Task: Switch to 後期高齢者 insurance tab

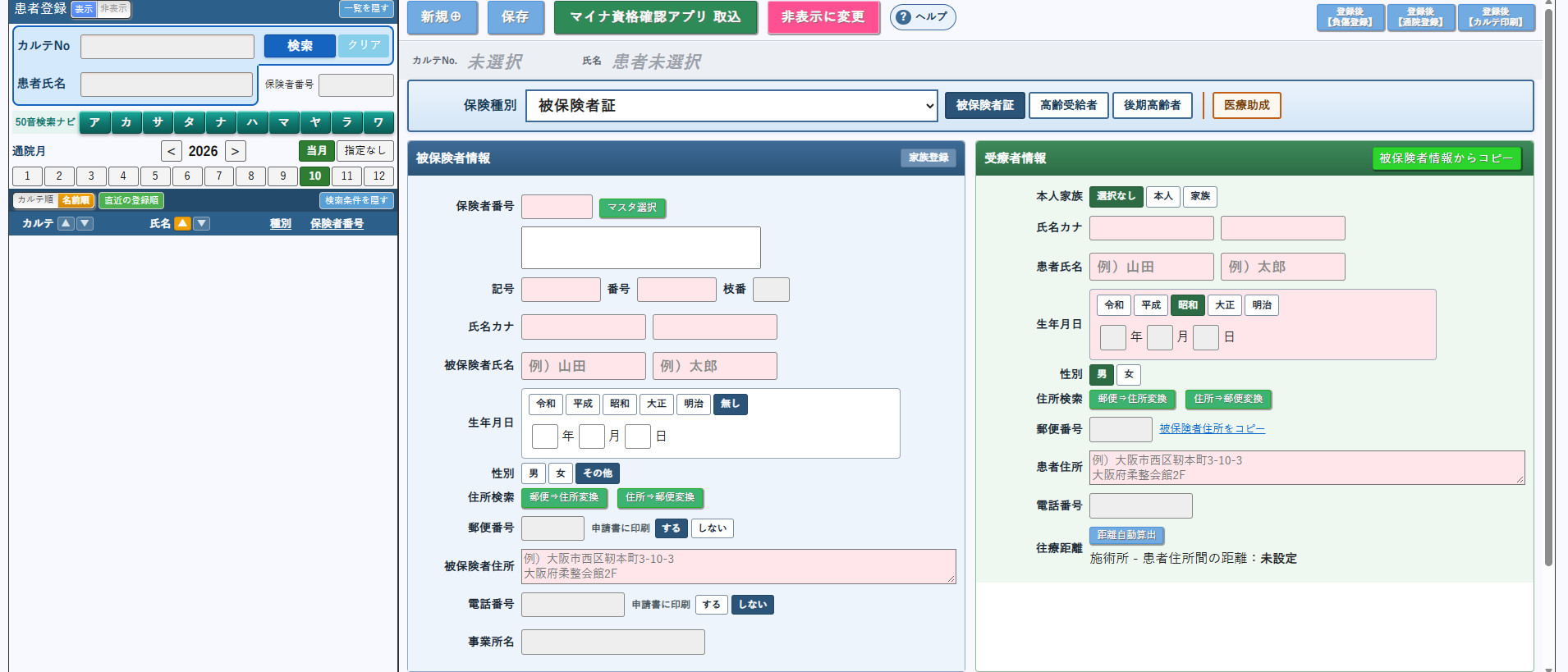Action: pyautogui.click(x=1153, y=105)
